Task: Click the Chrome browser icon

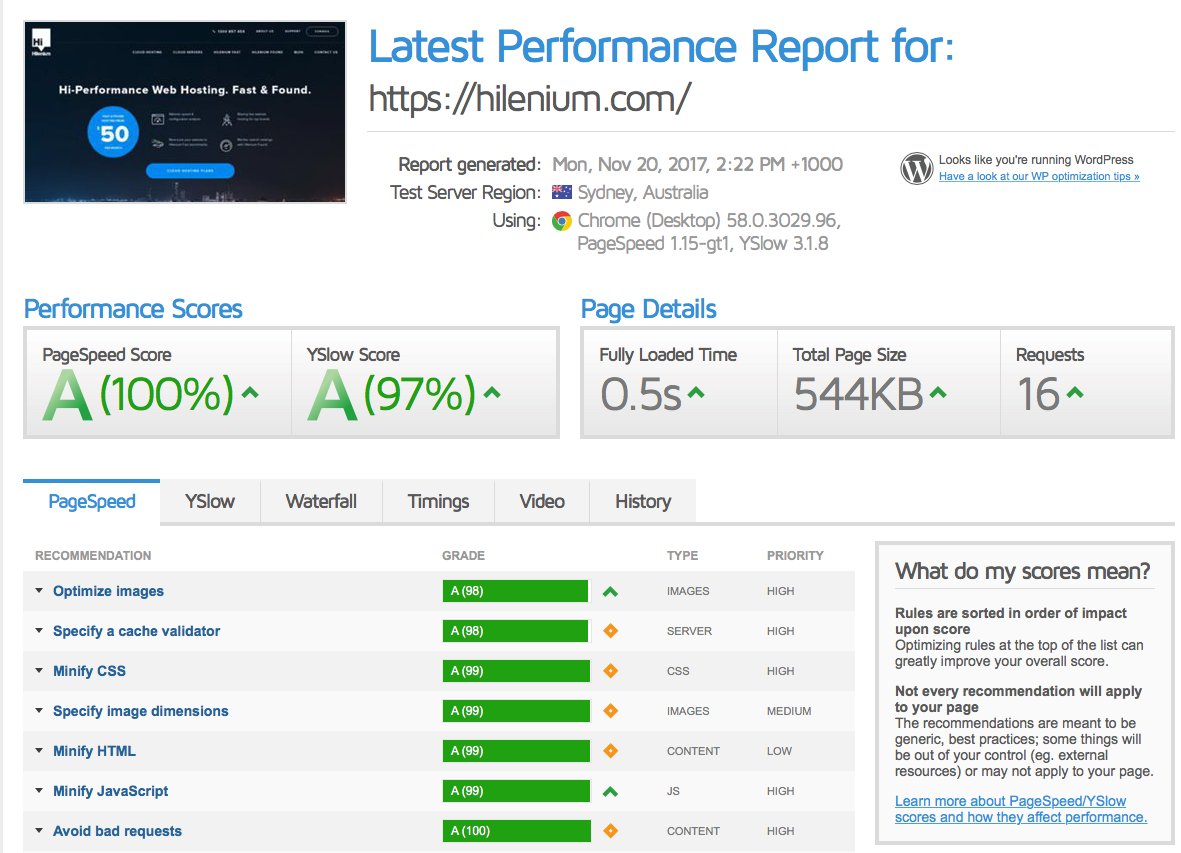Action: (x=561, y=221)
